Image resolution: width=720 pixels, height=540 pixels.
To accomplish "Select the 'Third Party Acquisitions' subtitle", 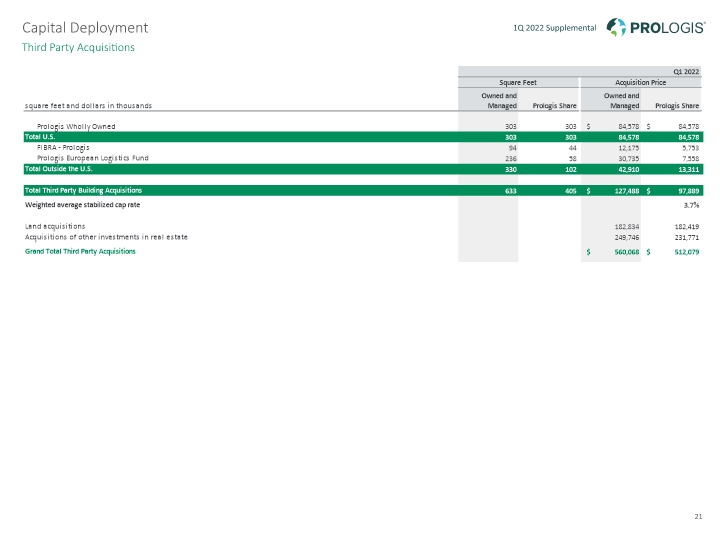I will click(78, 47).
